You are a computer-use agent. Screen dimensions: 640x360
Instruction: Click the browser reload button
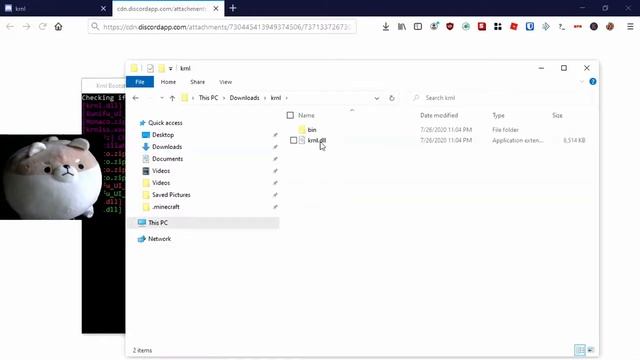point(42,27)
